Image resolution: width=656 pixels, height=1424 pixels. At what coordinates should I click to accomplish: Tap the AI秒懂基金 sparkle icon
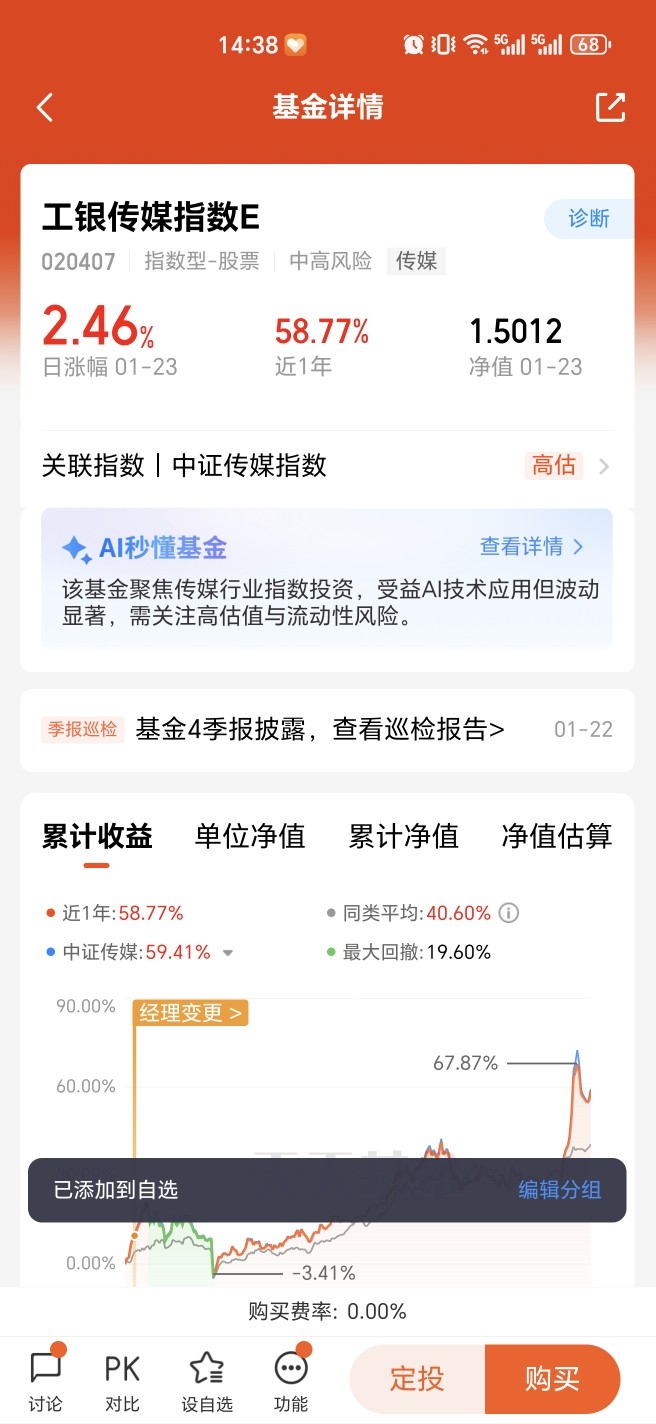76,548
